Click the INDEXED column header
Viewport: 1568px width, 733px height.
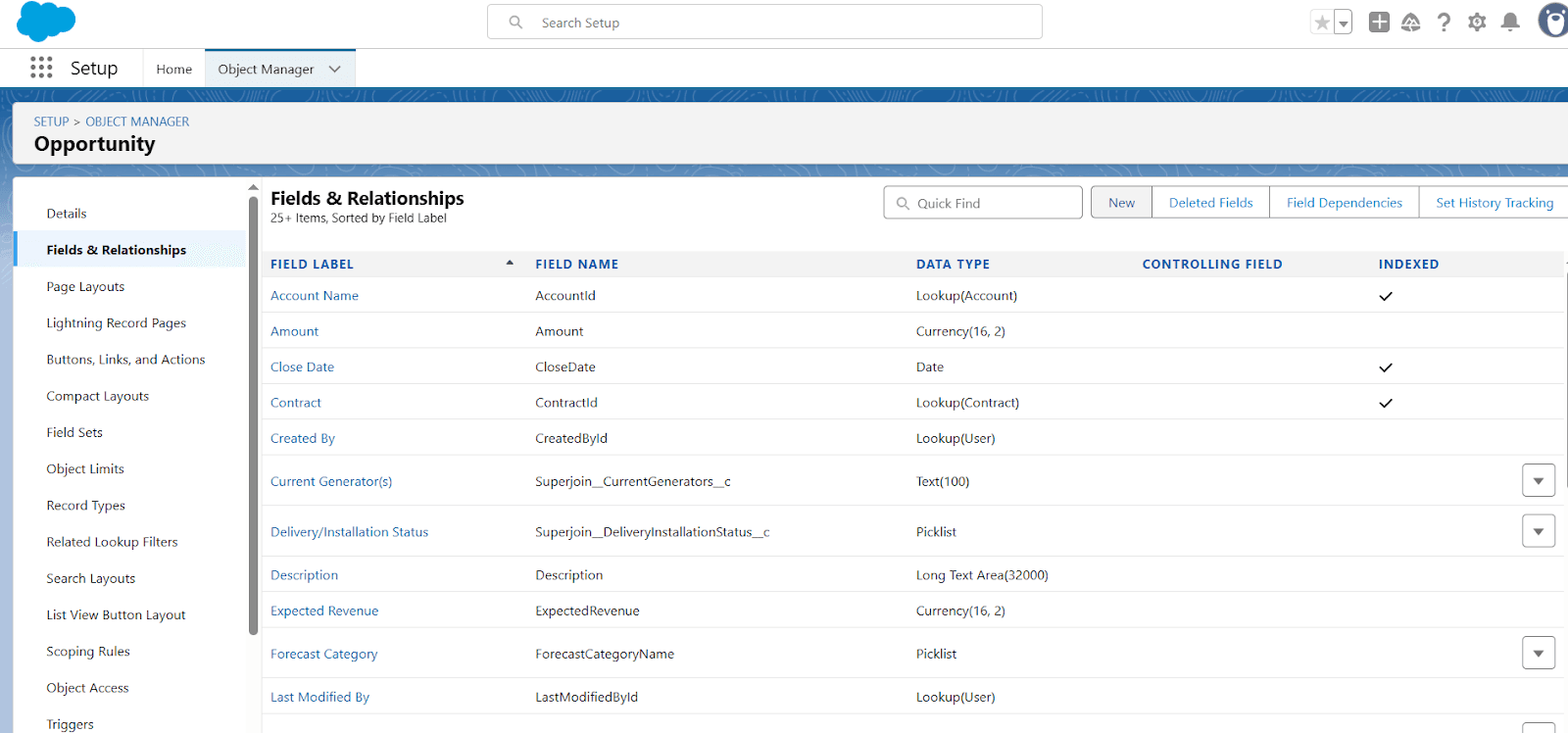(x=1408, y=265)
